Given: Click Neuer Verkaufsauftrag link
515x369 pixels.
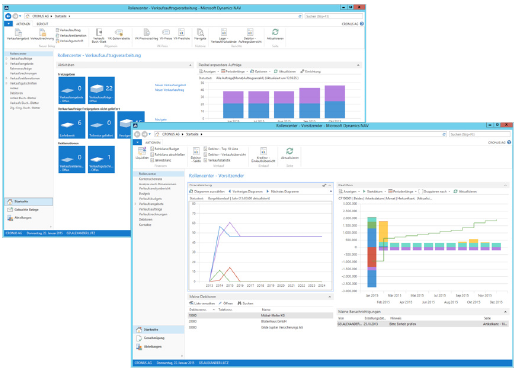Looking at the screenshot, I should 169,90.
